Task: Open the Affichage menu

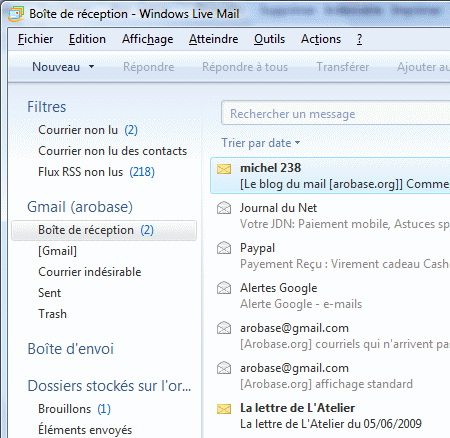Action: pos(147,40)
